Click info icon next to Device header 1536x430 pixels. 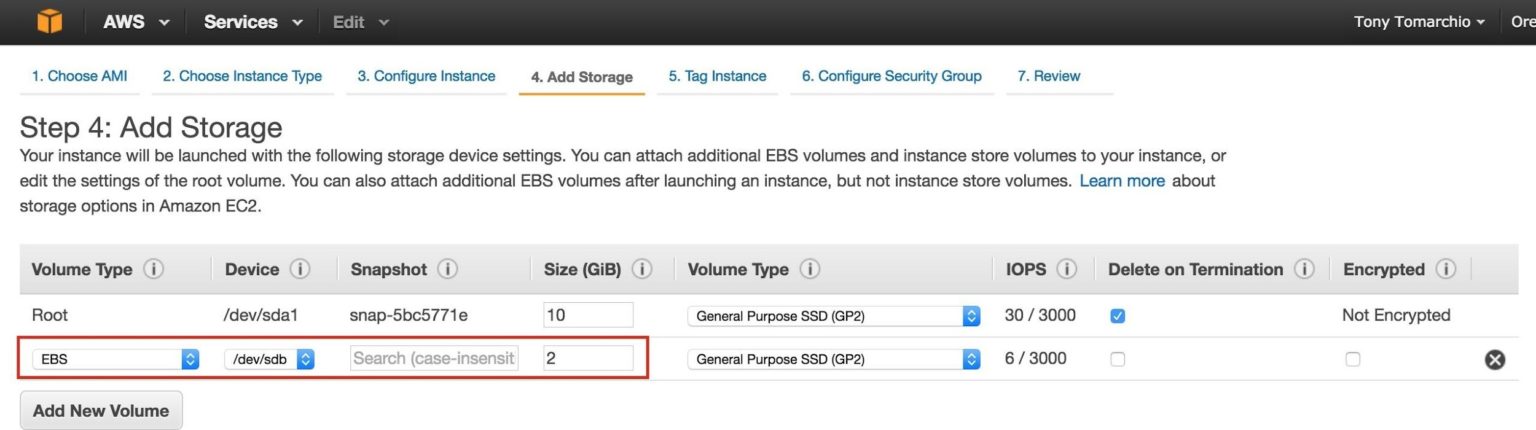300,270
